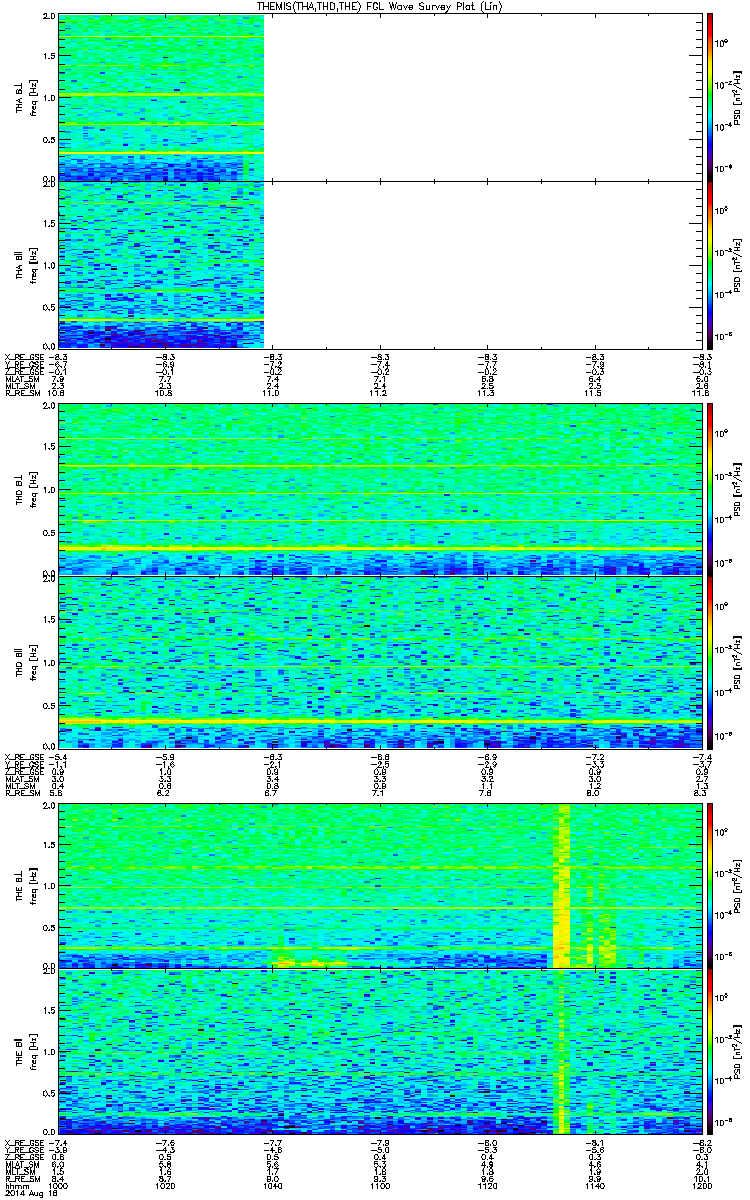750x1200 pixels.
Task: Click the yellow line near 1.0 Hz in top THA spectrogram
Action: pyautogui.click(x=160, y=95)
